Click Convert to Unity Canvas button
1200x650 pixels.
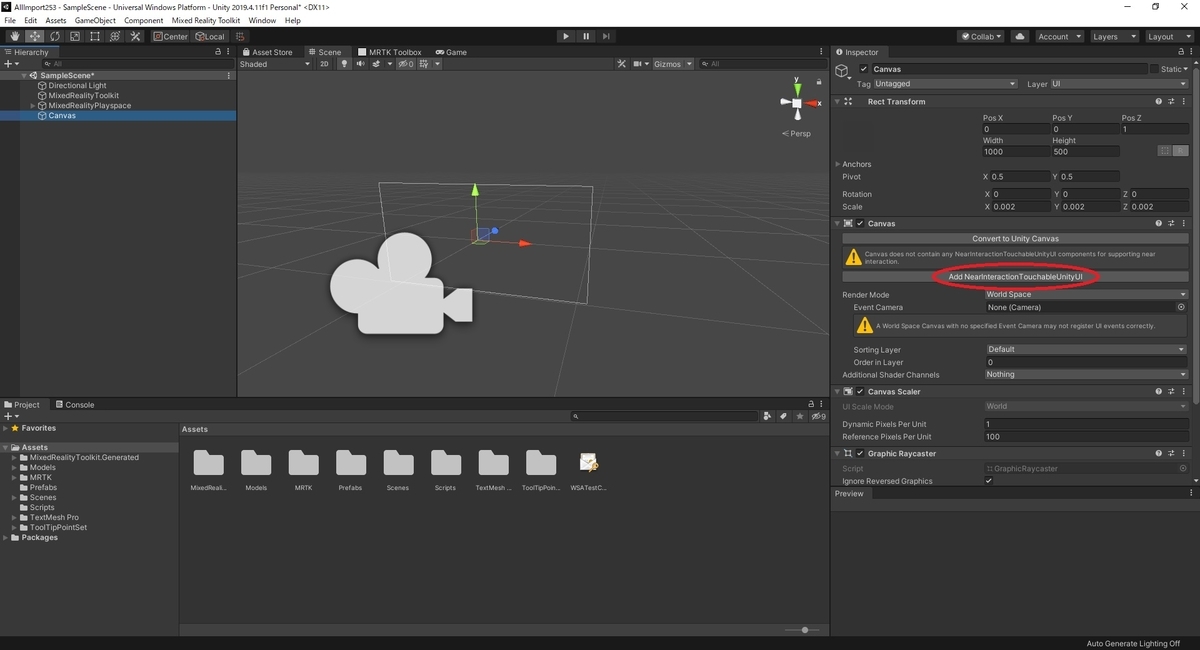[x=1015, y=239]
